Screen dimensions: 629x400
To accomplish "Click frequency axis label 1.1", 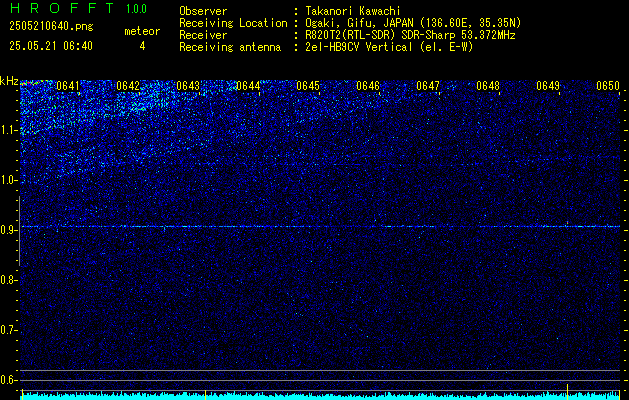I will [x=9, y=130].
